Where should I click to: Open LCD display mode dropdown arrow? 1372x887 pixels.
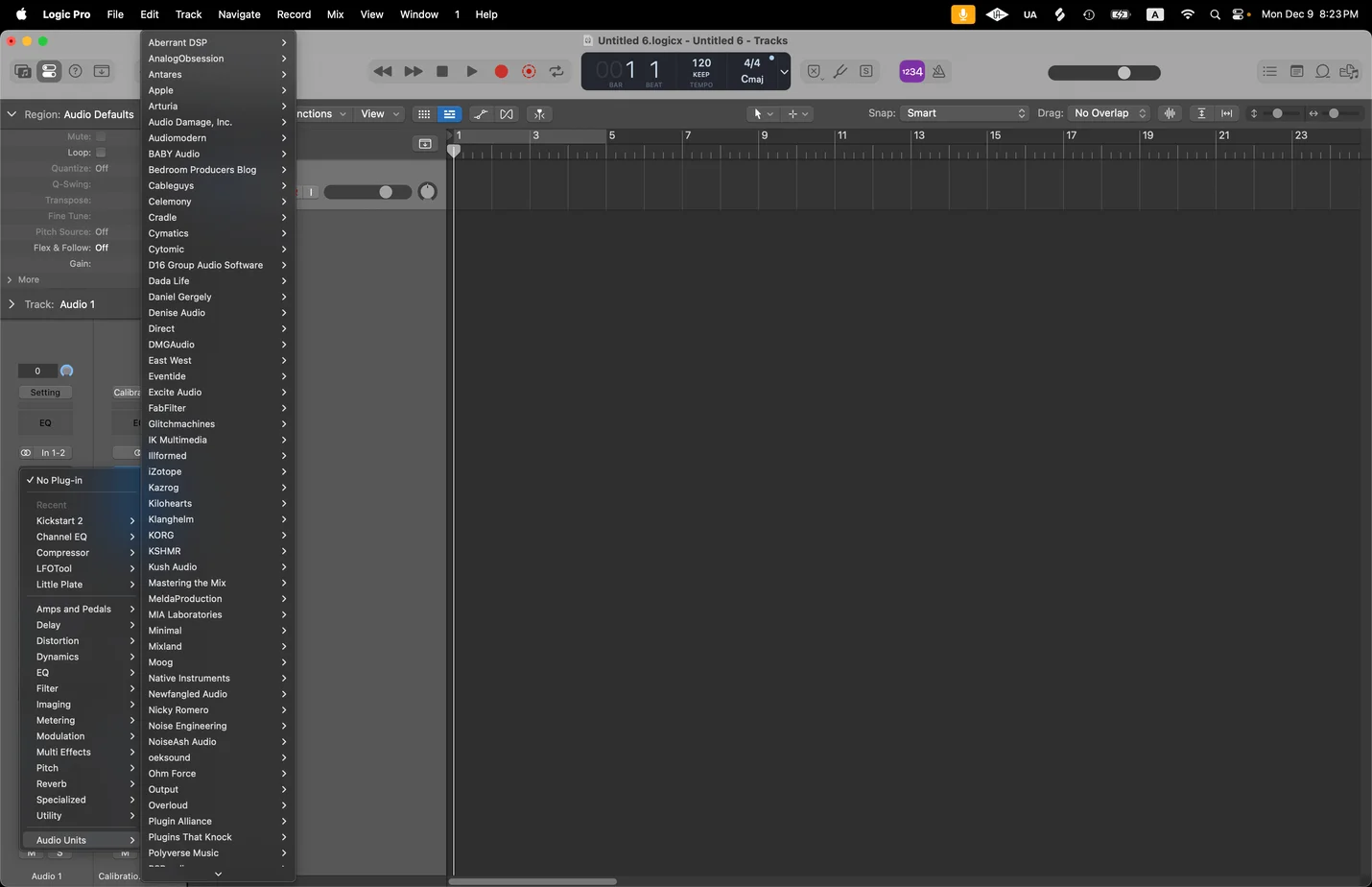click(784, 72)
